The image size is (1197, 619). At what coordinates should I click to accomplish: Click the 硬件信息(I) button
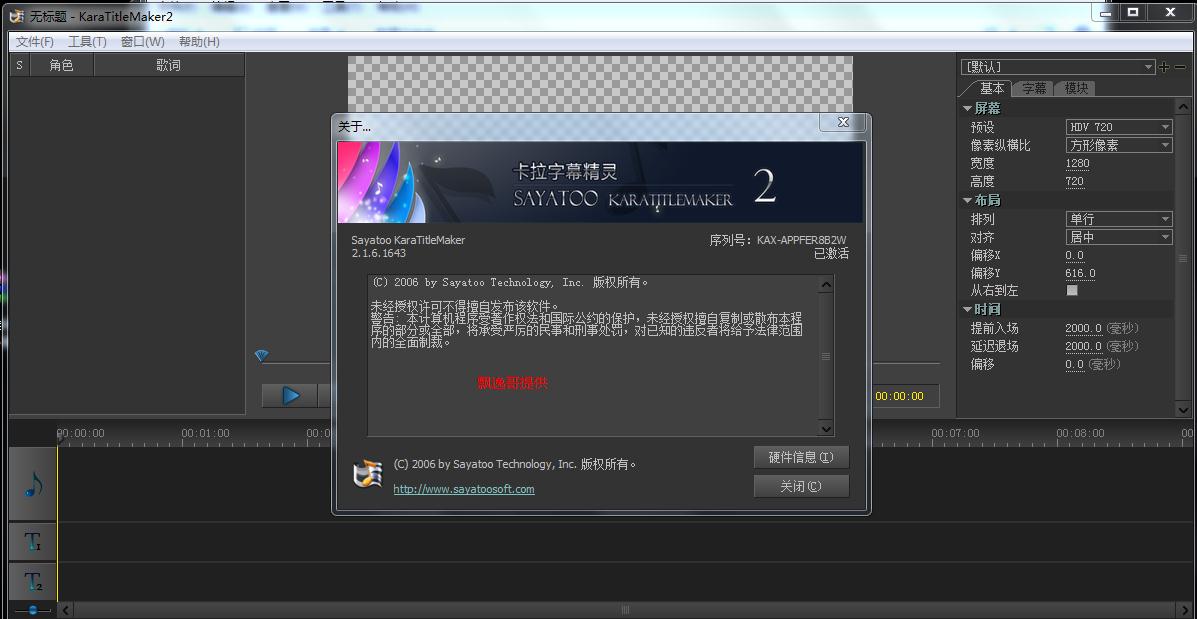pyautogui.click(x=801, y=457)
